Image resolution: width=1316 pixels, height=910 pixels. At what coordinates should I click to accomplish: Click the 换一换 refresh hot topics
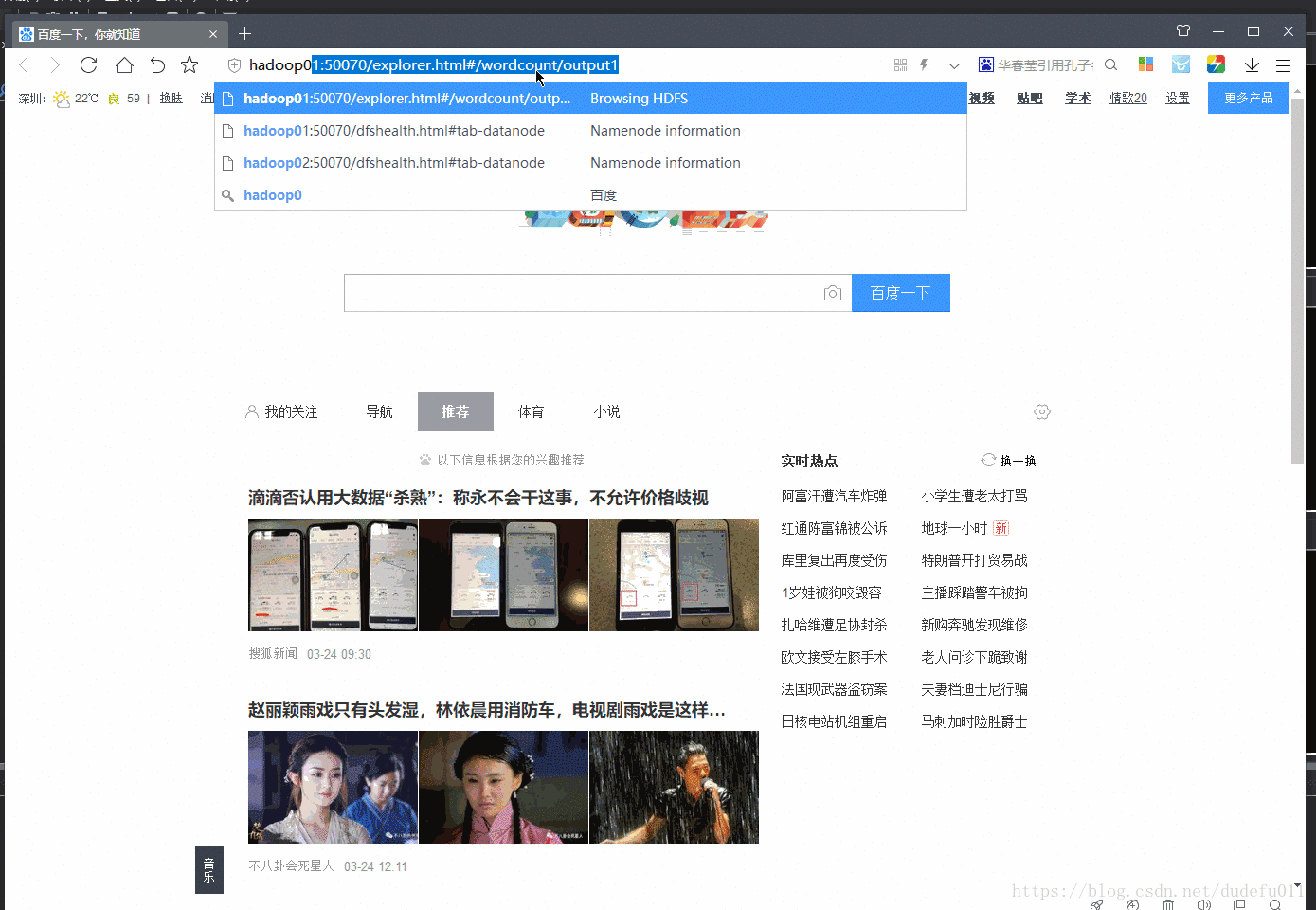point(1009,461)
